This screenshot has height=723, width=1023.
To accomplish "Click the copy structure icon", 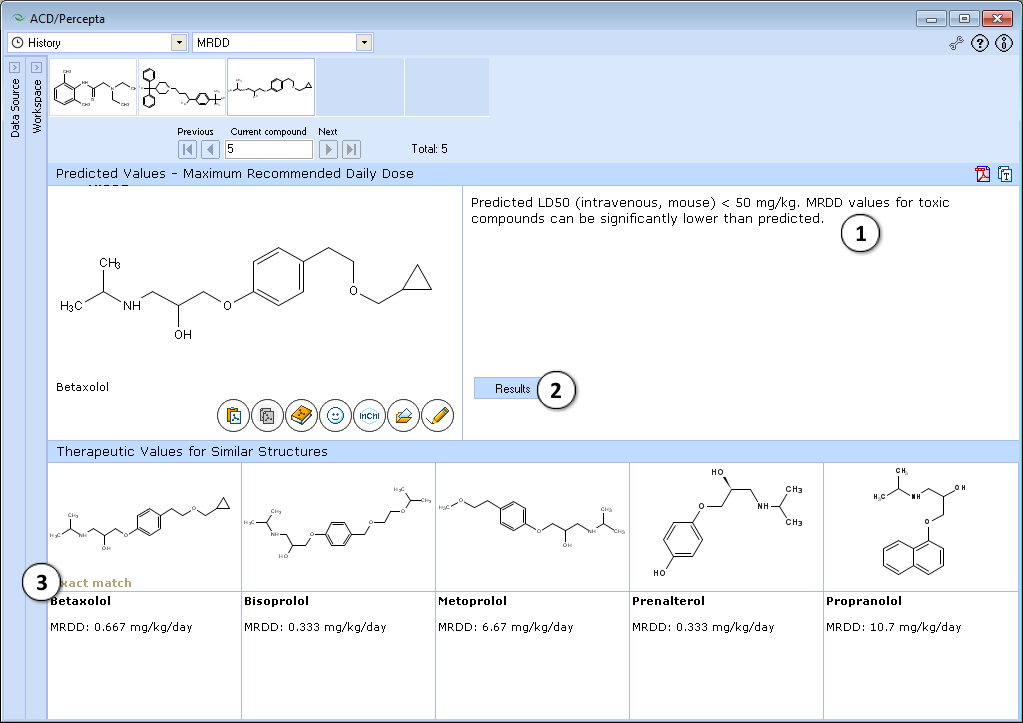I will [x=267, y=416].
